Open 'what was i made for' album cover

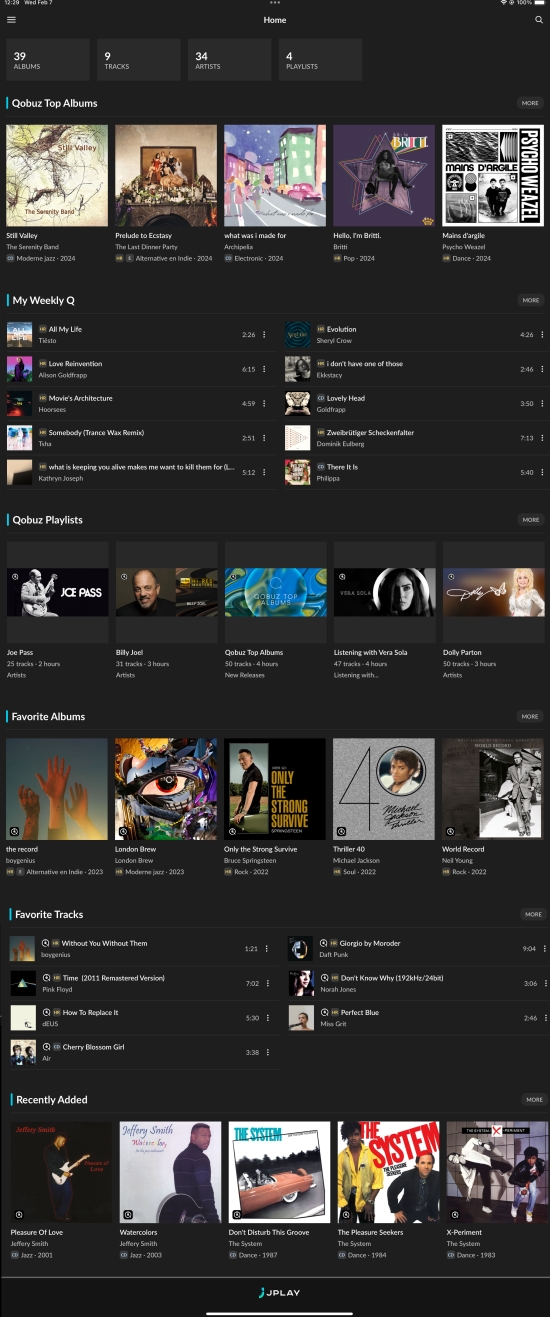[275, 175]
